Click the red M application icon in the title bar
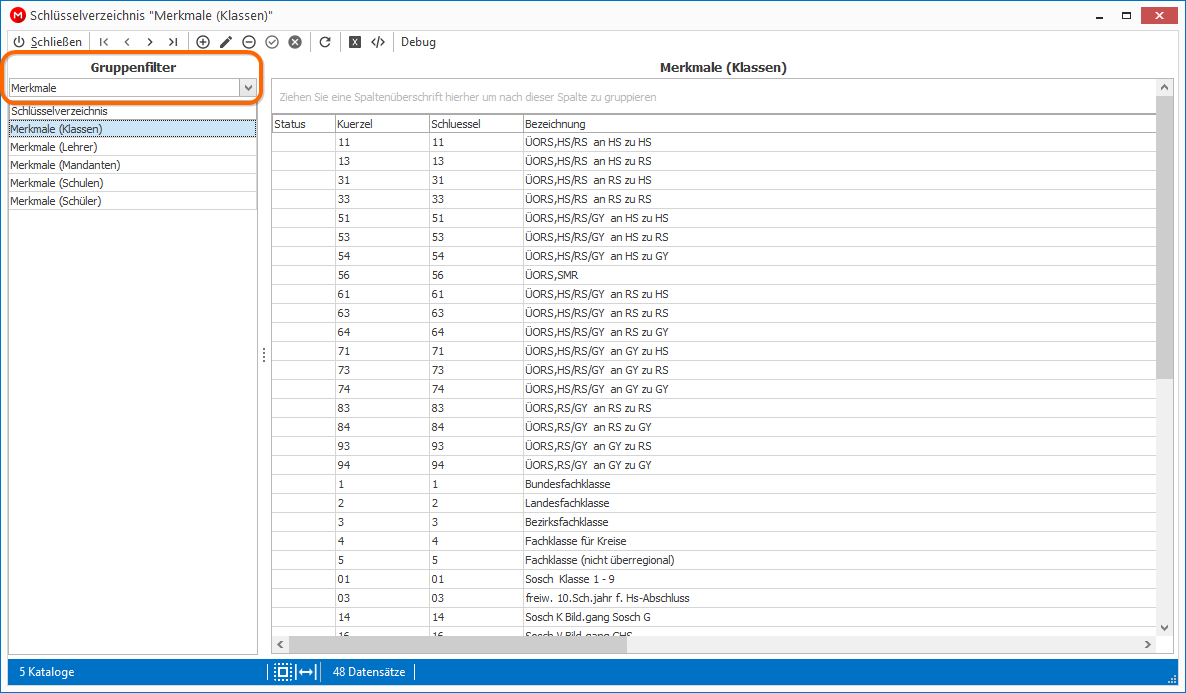This screenshot has height=693, width=1186. pos(17,15)
